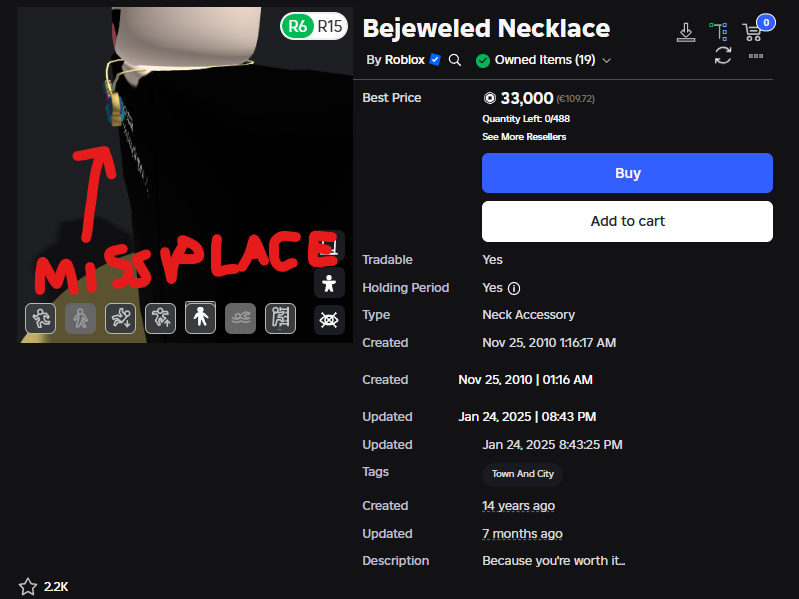Viewport: 799px width, 599px height.
Task: Toggle the avatar body preview button
Action: [329, 283]
